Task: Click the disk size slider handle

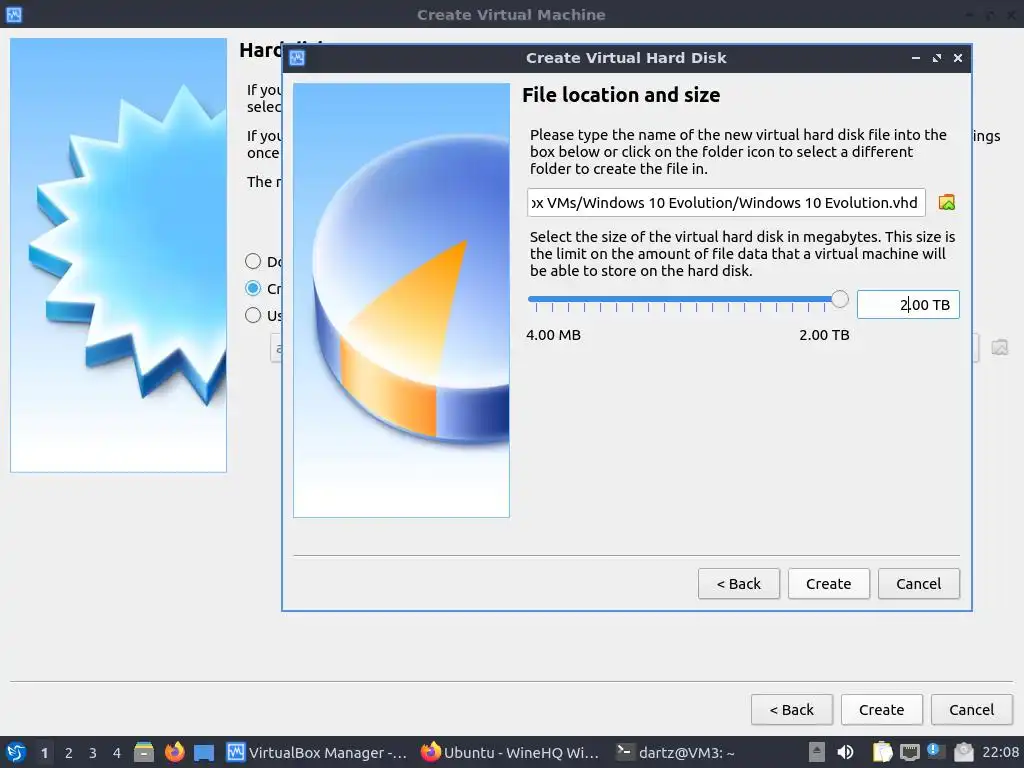Action: pos(839,299)
